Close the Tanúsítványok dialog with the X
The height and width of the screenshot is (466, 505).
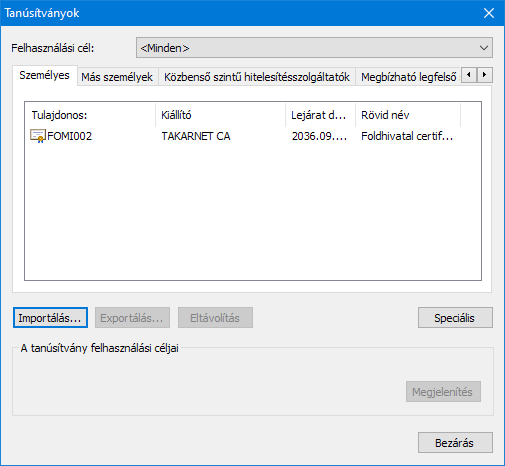[489, 13]
